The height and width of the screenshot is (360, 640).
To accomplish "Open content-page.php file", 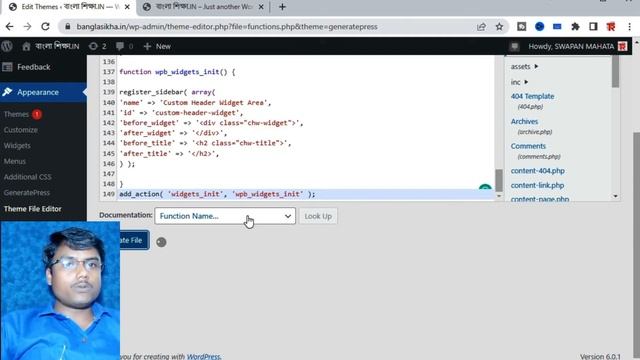I will tap(540, 199).
